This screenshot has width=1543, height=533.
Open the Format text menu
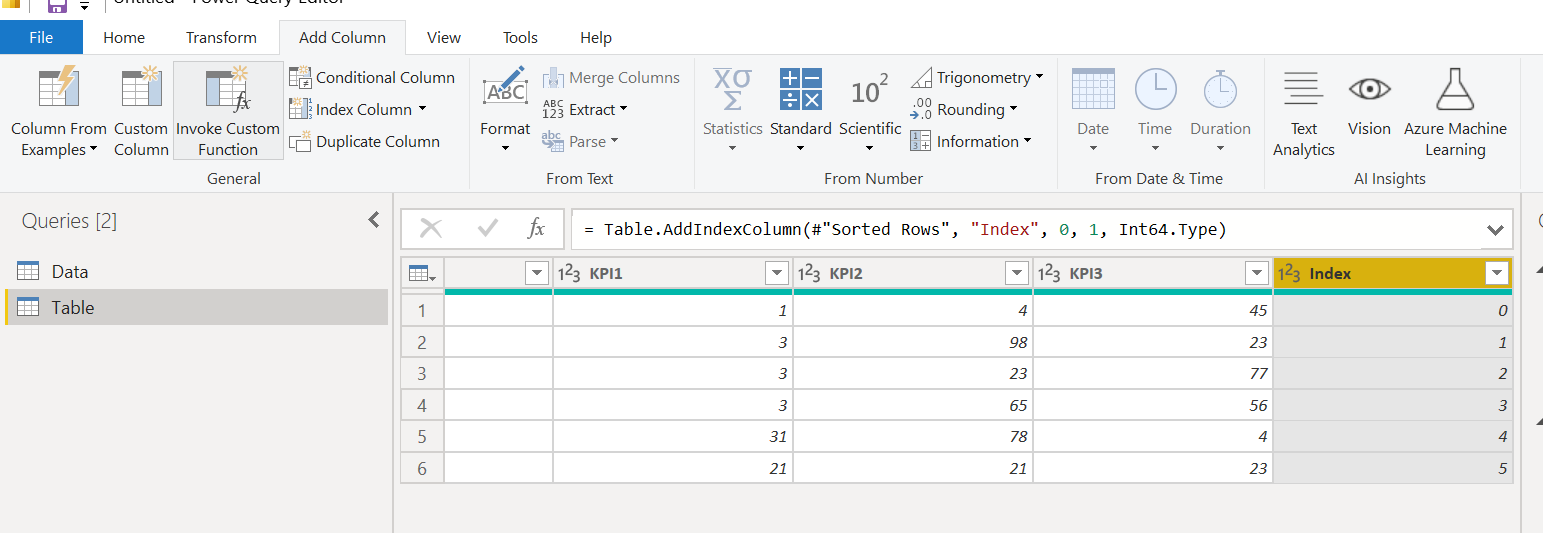coord(505,111)
